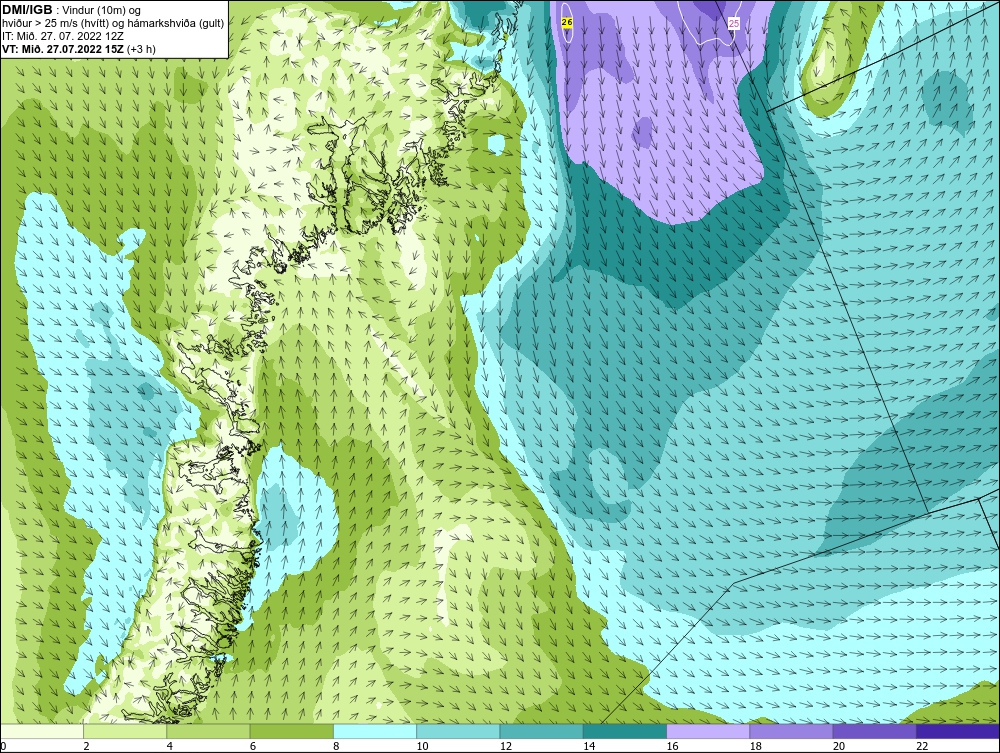This screenshot has width=1000, height=753.
Task: Click the white "25" gust contour label
Action: coord(733,23)
